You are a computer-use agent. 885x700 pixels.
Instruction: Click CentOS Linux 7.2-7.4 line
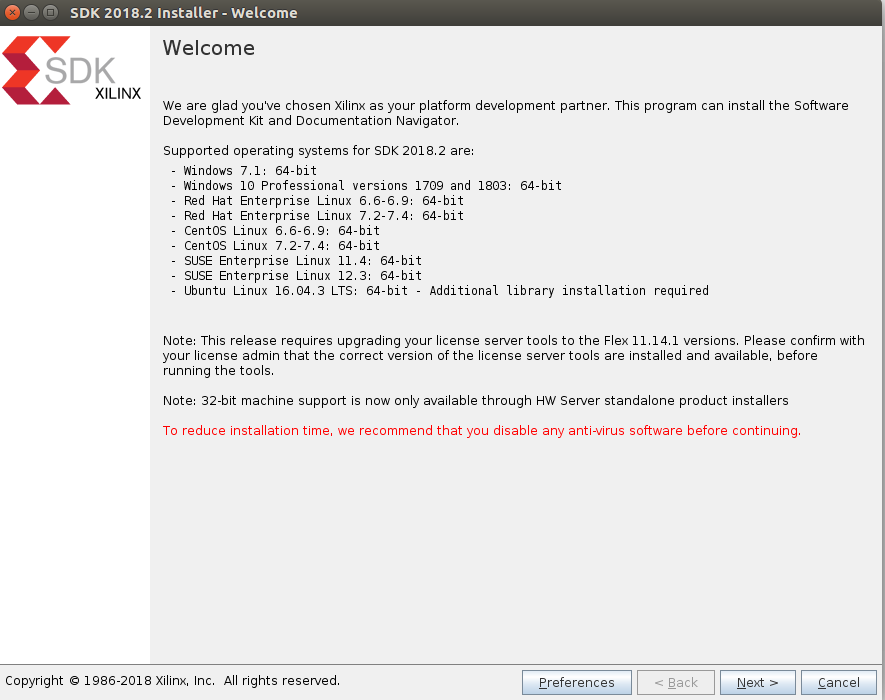pos(275,246)
